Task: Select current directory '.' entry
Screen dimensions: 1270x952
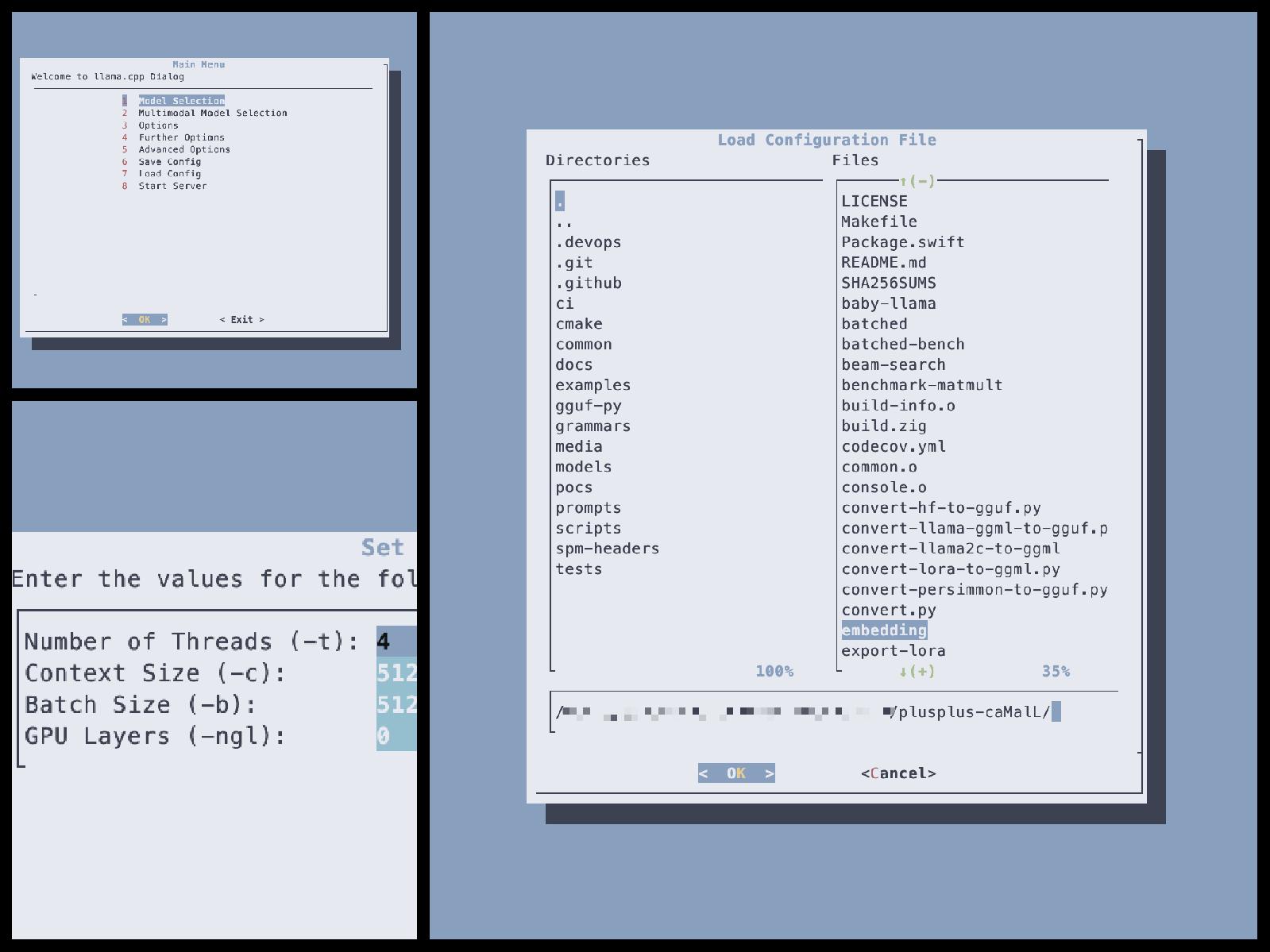Action: click(x=560, y=202)
